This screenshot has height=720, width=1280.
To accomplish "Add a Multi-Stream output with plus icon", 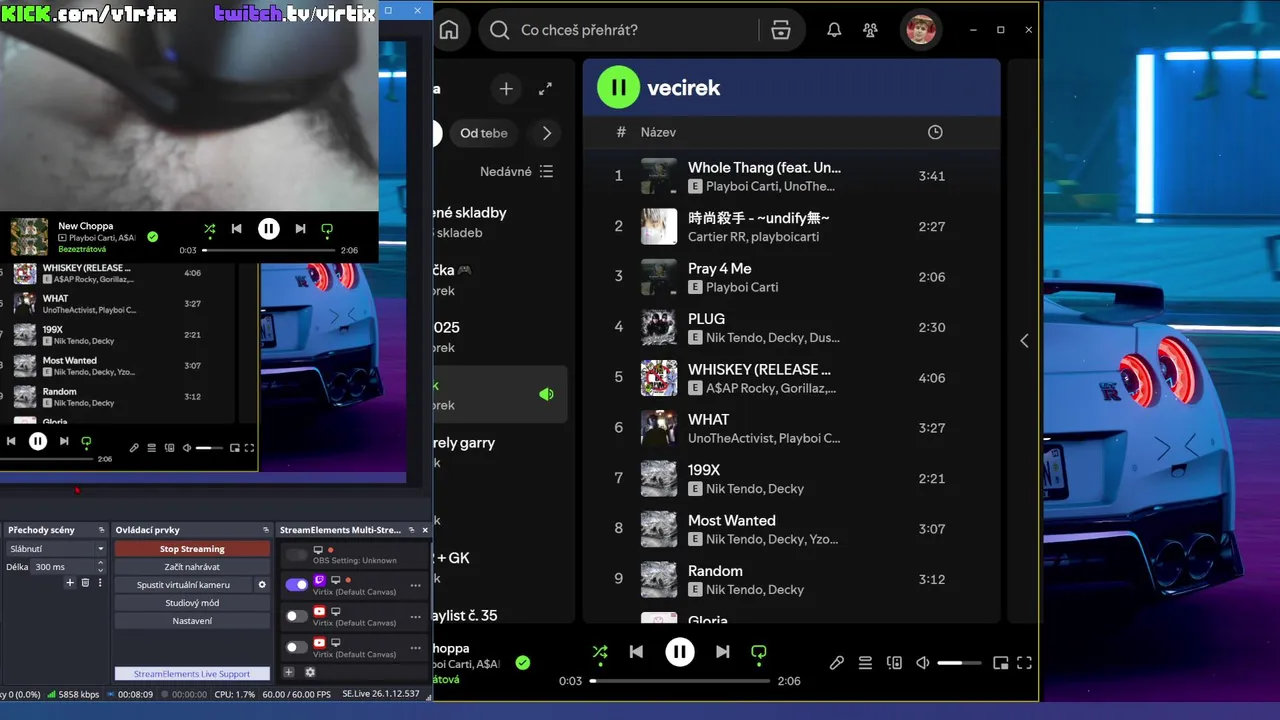I will pos(289,672).
